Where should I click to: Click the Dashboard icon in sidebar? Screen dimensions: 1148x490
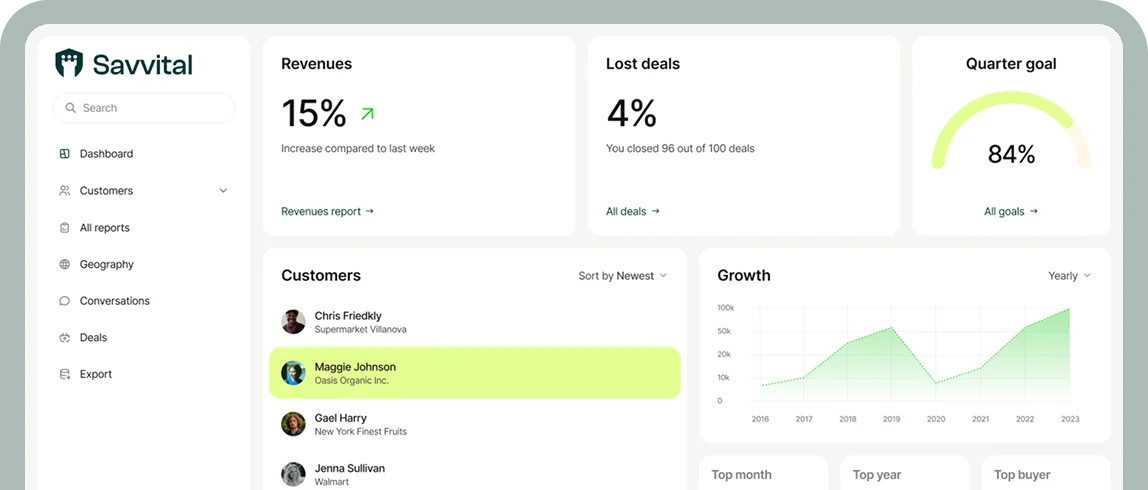tap(65, 154)
